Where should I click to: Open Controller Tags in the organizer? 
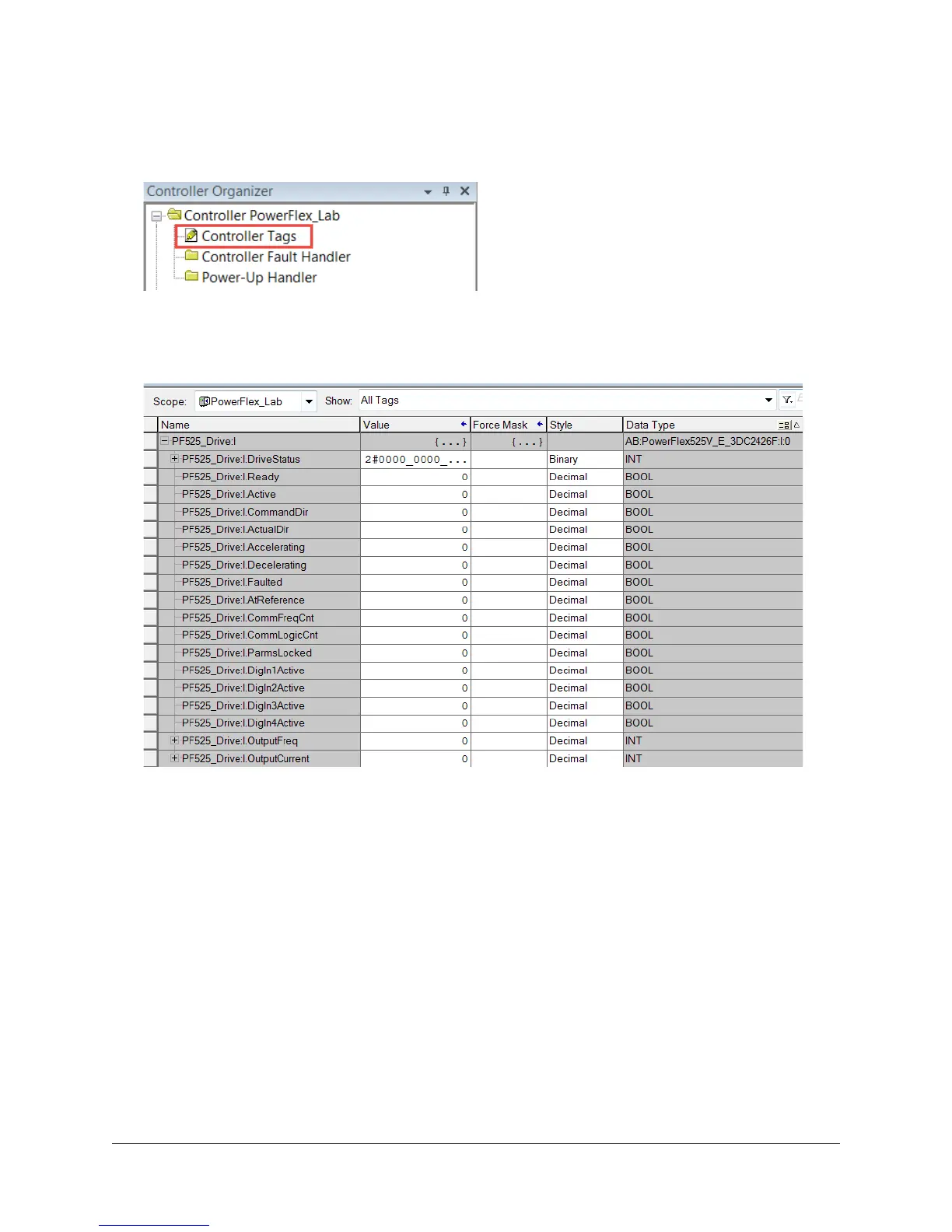tap(249, 236)
